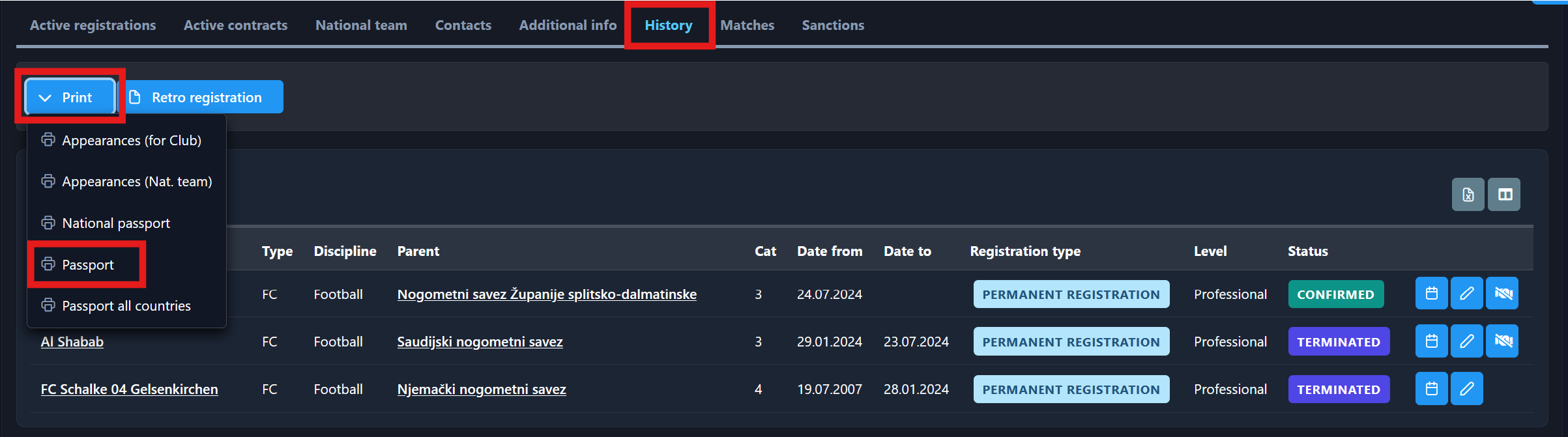Click calendar icon in the CONFIRMED registration row
This screenshot has width=1568, height=437.
[1431, 294]
